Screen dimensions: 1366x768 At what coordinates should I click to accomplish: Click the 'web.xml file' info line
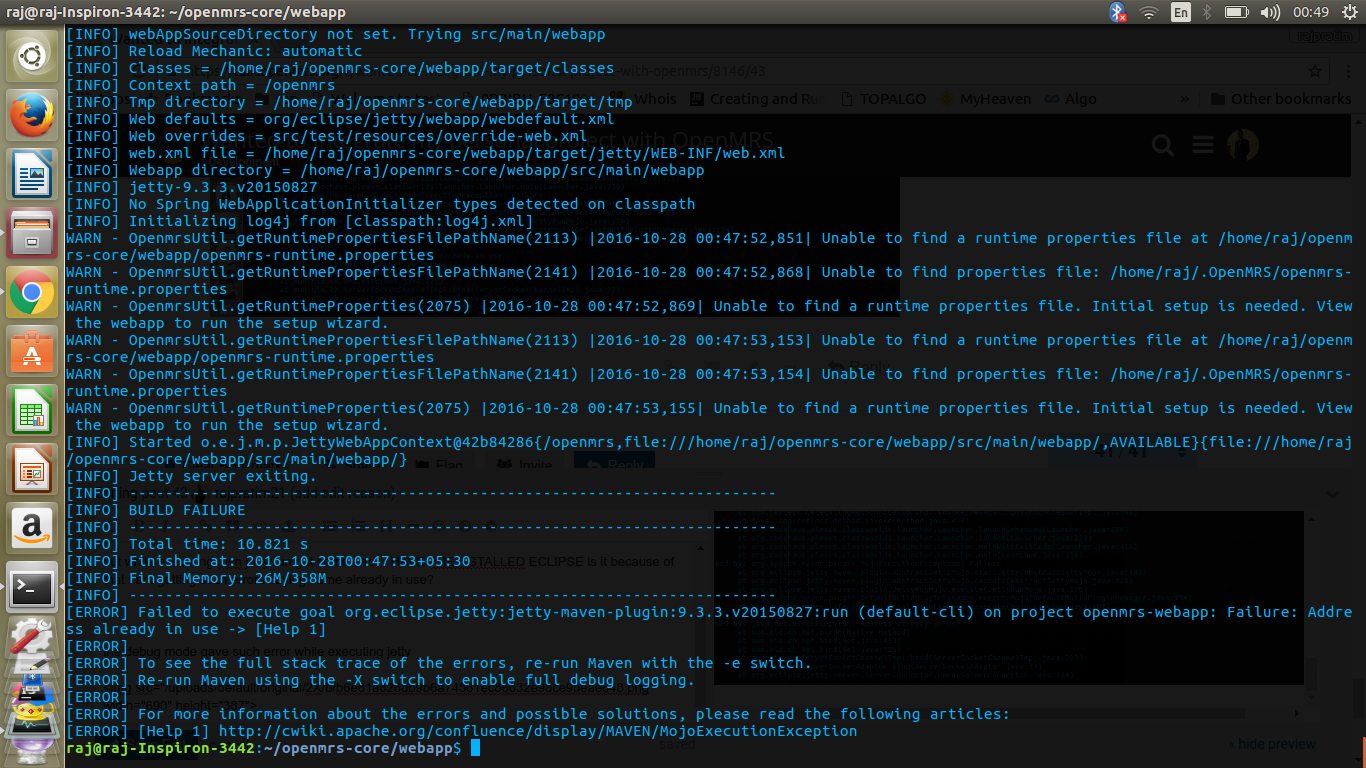(x=425, y=153)
